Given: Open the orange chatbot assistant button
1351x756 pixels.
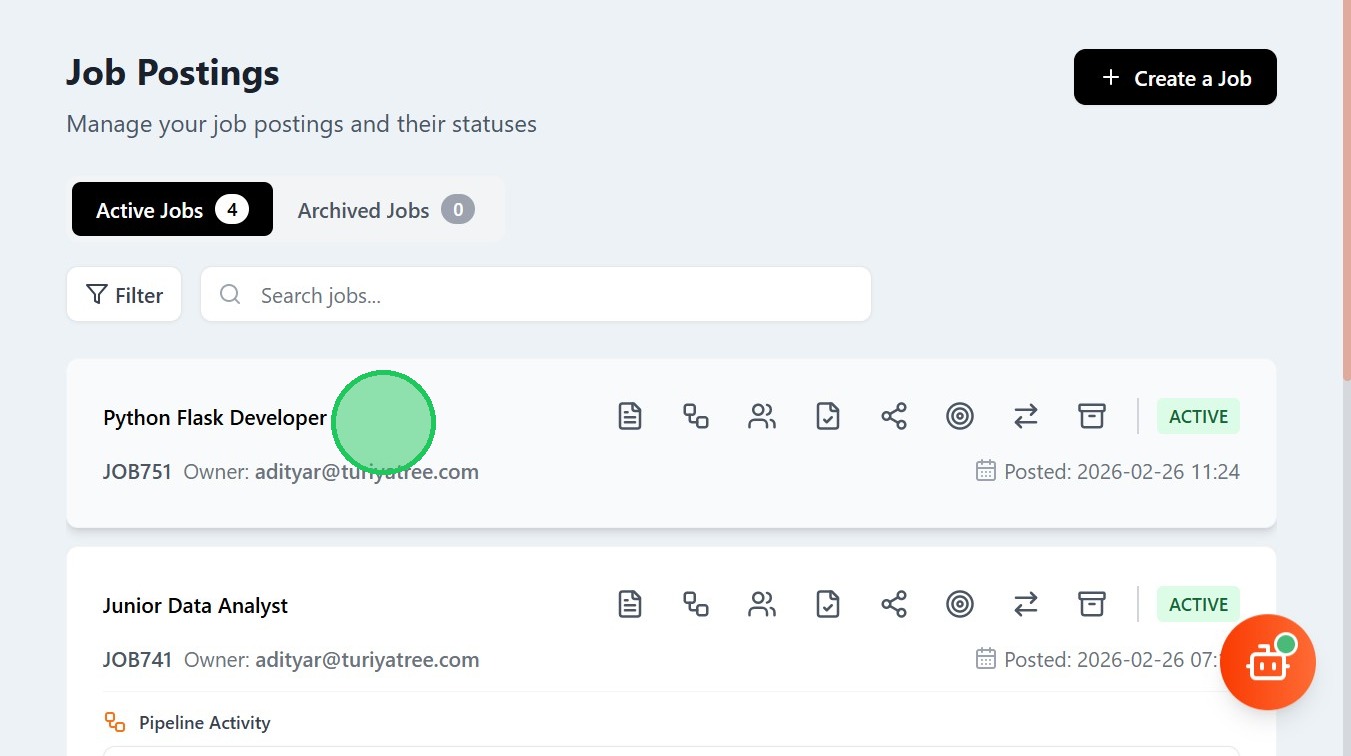Looking at the screenshot, I should [x=1267, y=662].
